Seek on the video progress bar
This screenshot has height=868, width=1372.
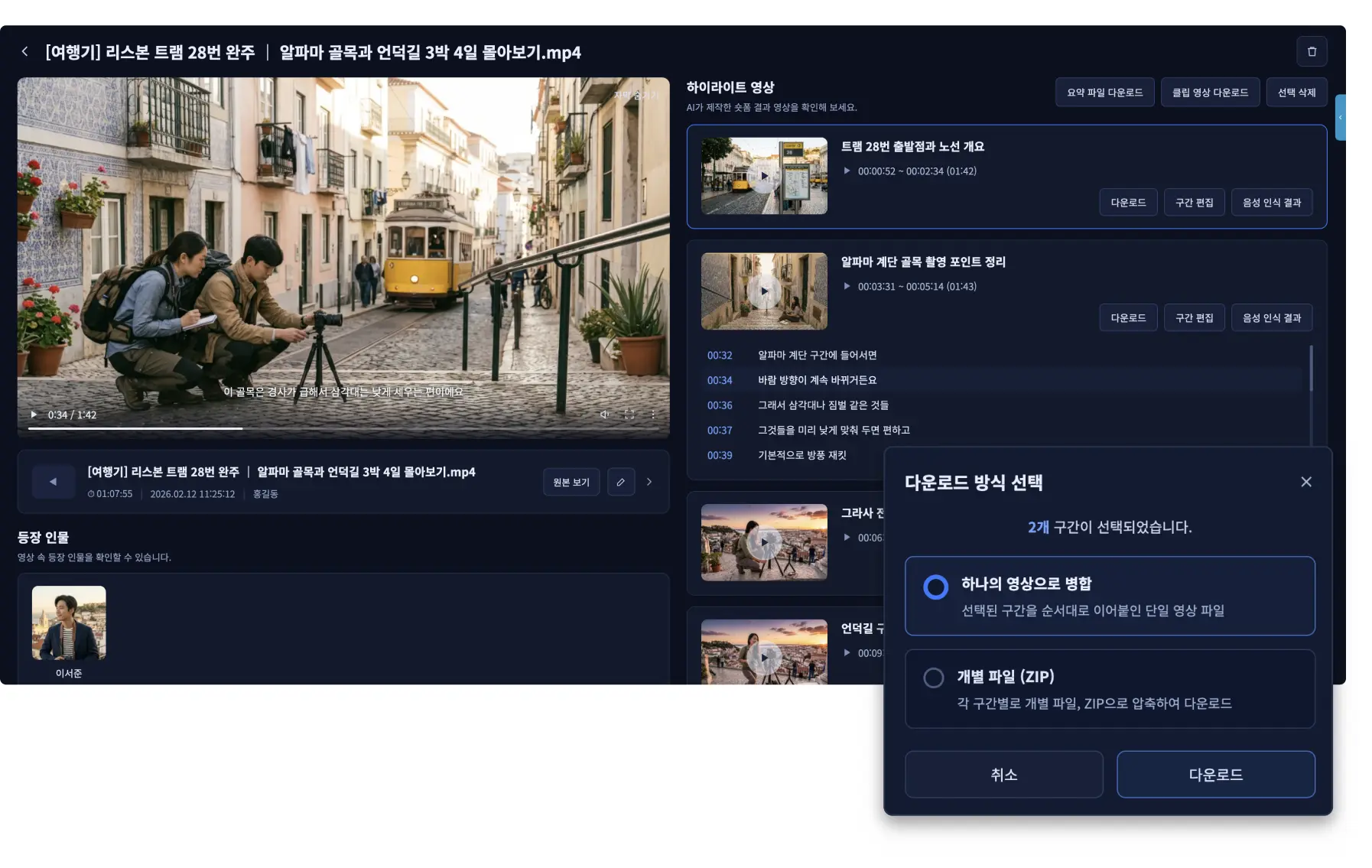point(343,428)
